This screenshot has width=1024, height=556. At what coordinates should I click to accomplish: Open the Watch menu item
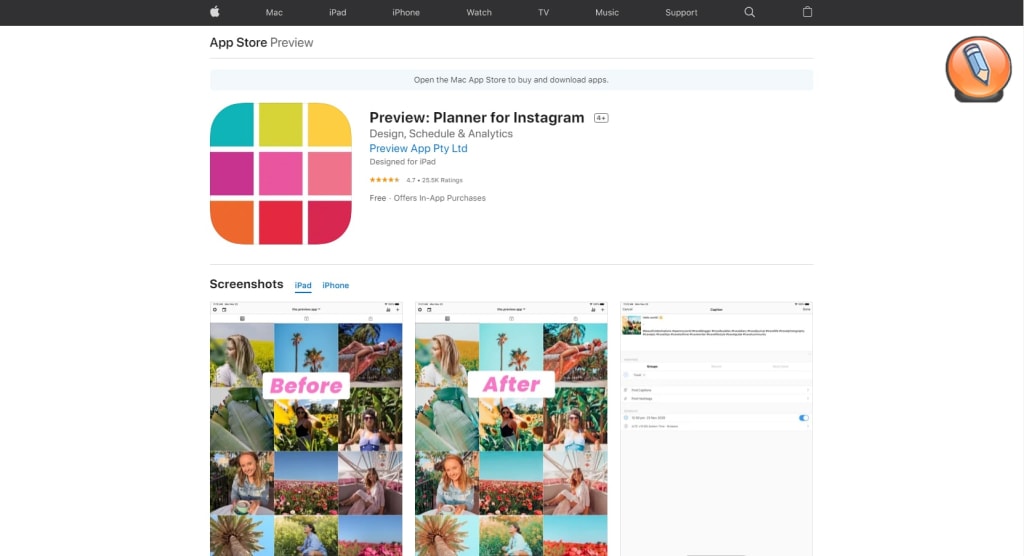479,12
